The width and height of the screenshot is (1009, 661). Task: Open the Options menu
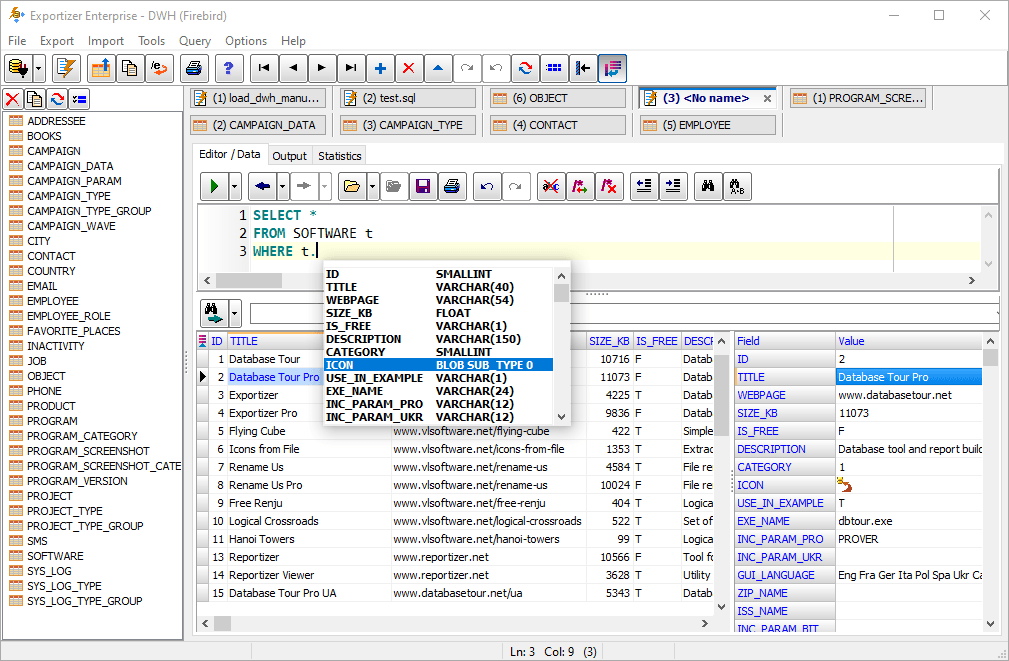point(246,41)
